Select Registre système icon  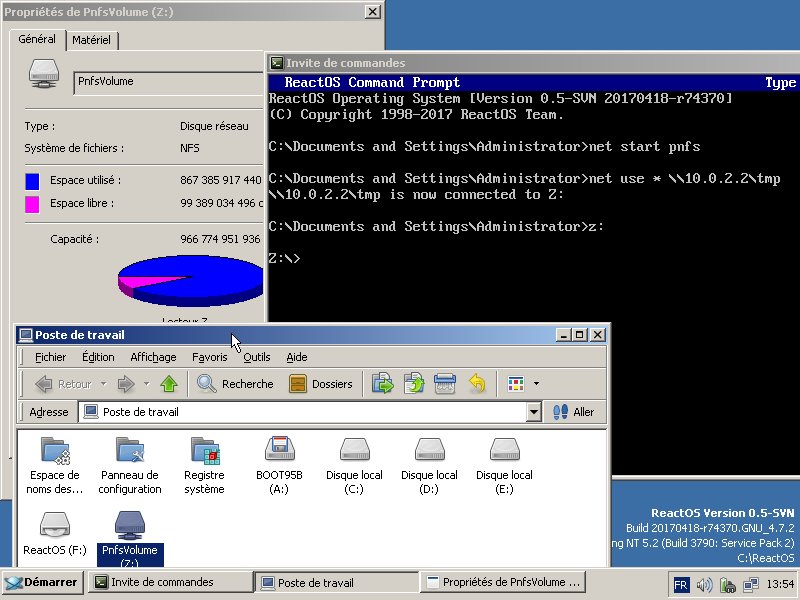pyautogui.click(x=204, y=466)
